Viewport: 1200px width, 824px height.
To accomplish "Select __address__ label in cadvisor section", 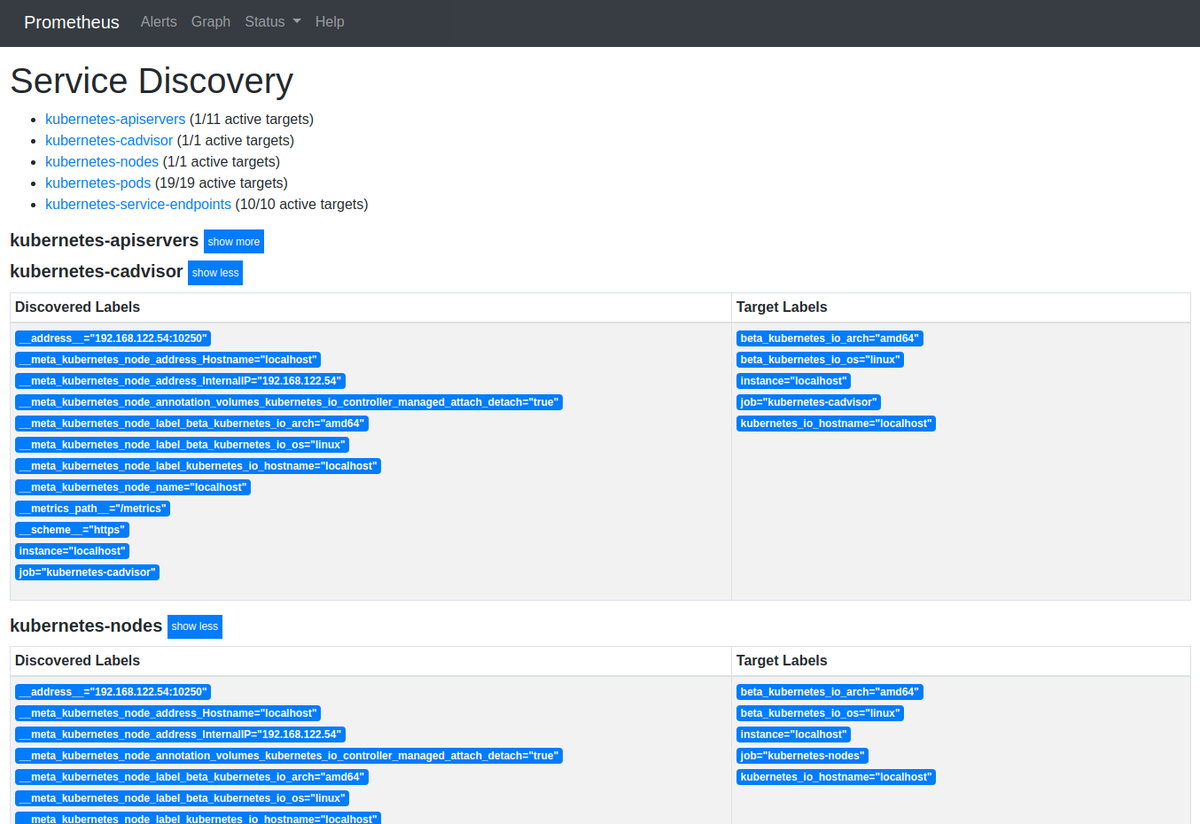I will coord(113,339).
